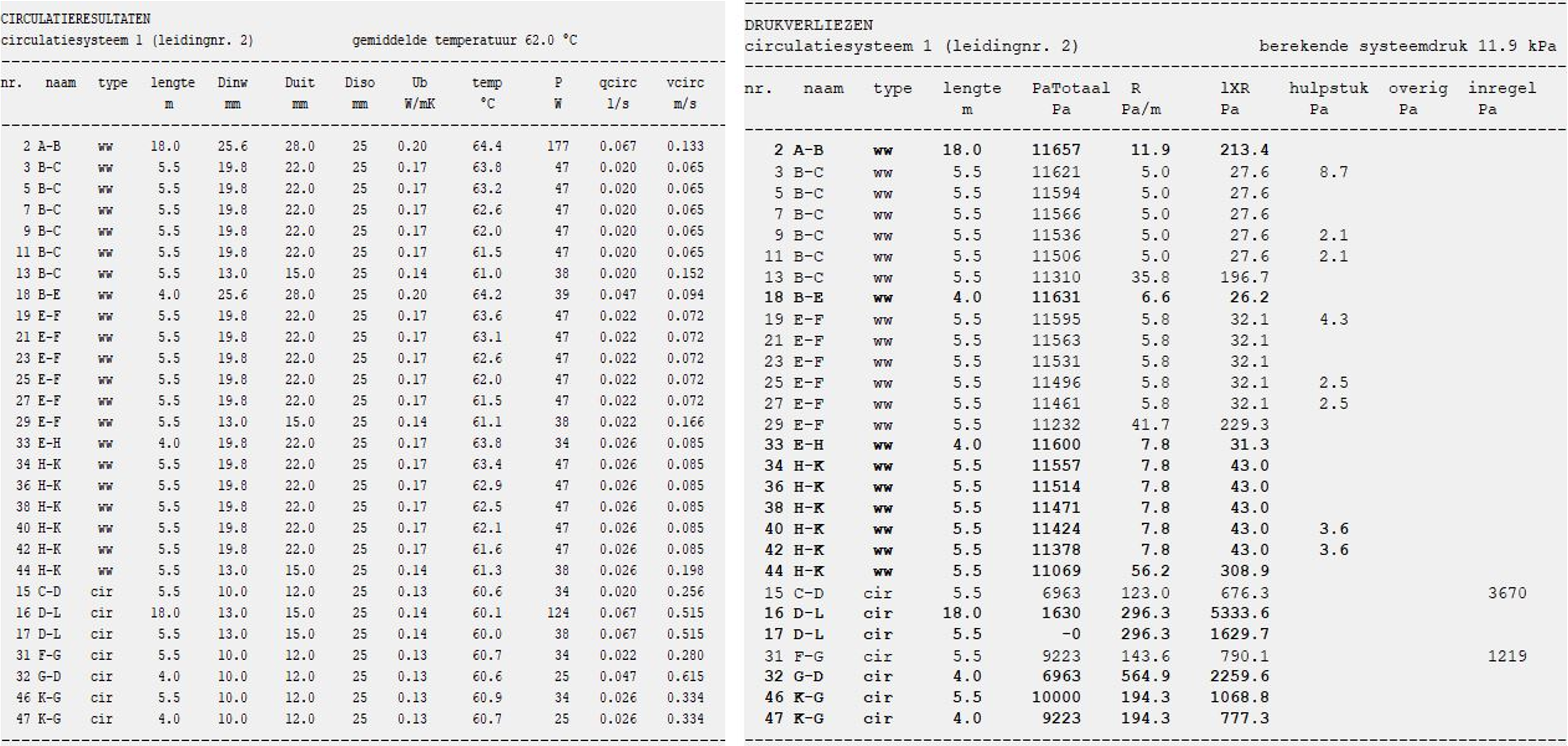This screenshot has width=1568, height=746.
Task: Click temp 61.3 in row 44 H-K
Action: pyautogui.click(x=487, y=570)
